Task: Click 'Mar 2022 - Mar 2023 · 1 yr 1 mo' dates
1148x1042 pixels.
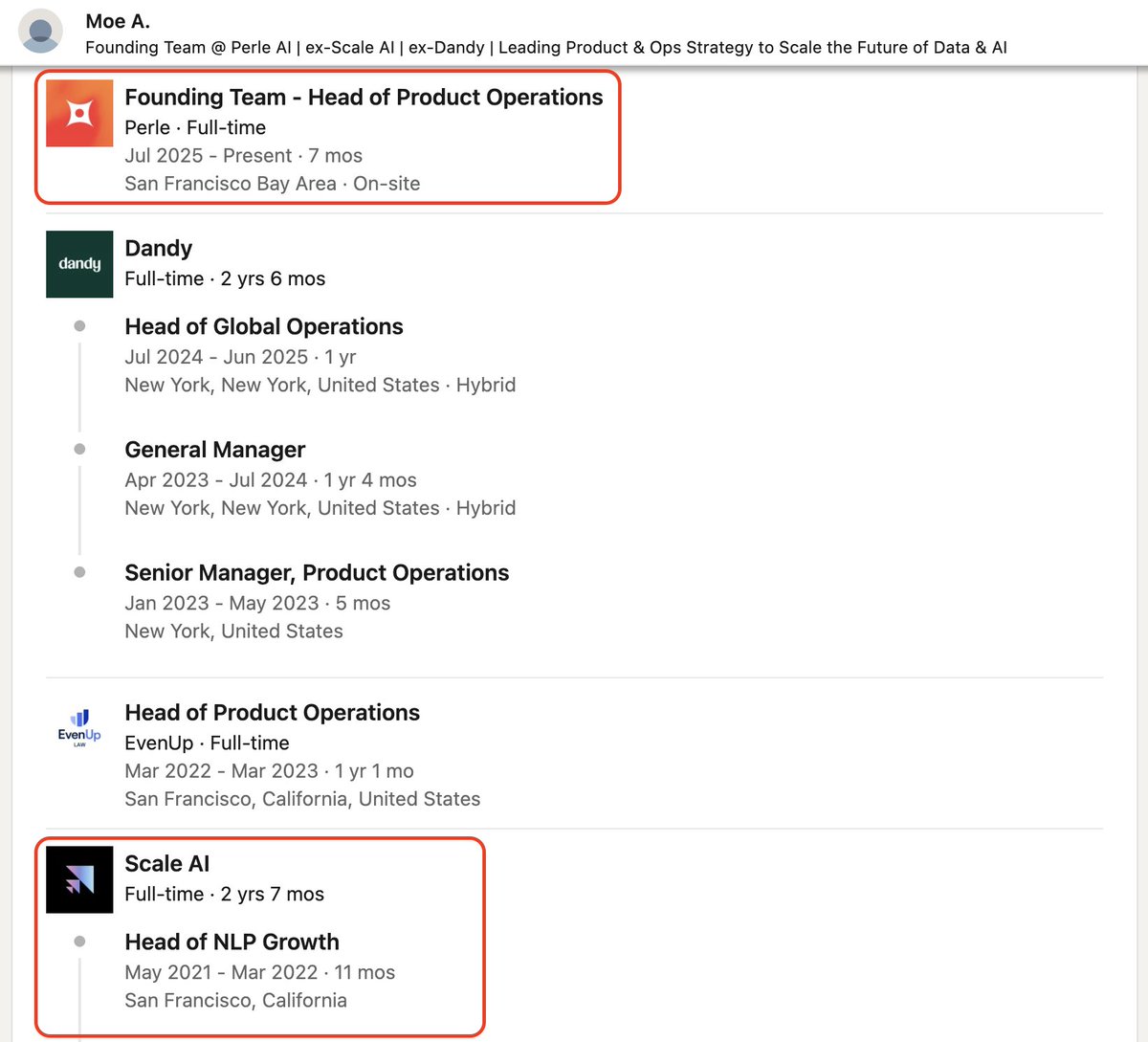Action: (269, 771)
